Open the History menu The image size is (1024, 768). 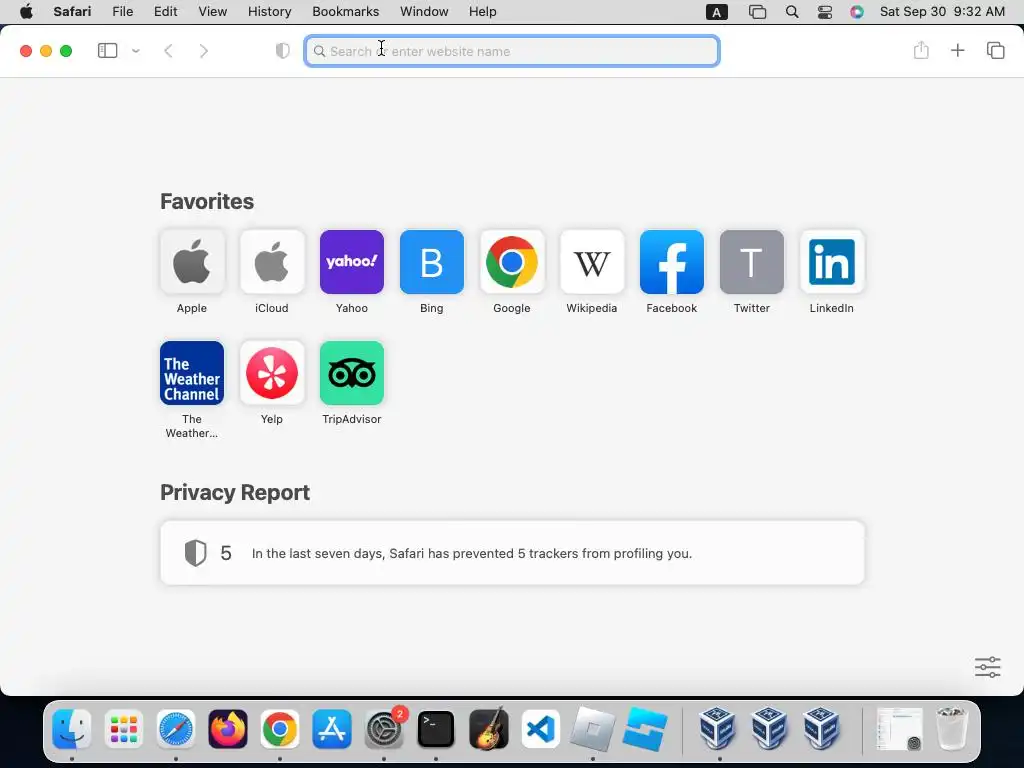pos(269,12)
